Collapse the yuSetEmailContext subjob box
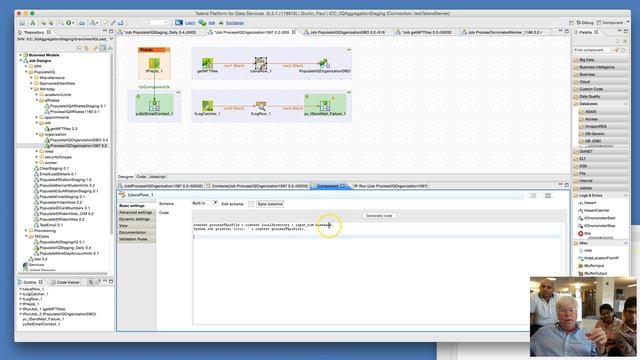The height and width of the screenshot is (360, 640). coord(178,92)
